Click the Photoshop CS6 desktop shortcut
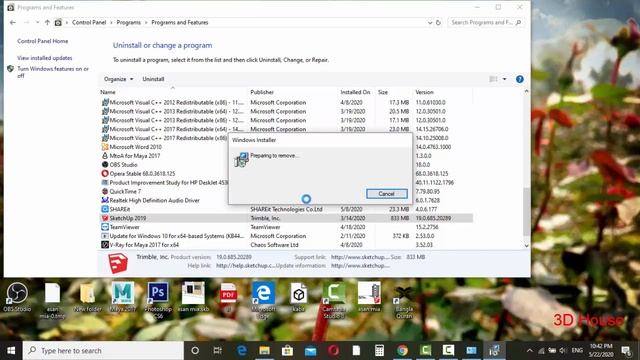Viewport: 640px width, 360px height. pos(158,300)
